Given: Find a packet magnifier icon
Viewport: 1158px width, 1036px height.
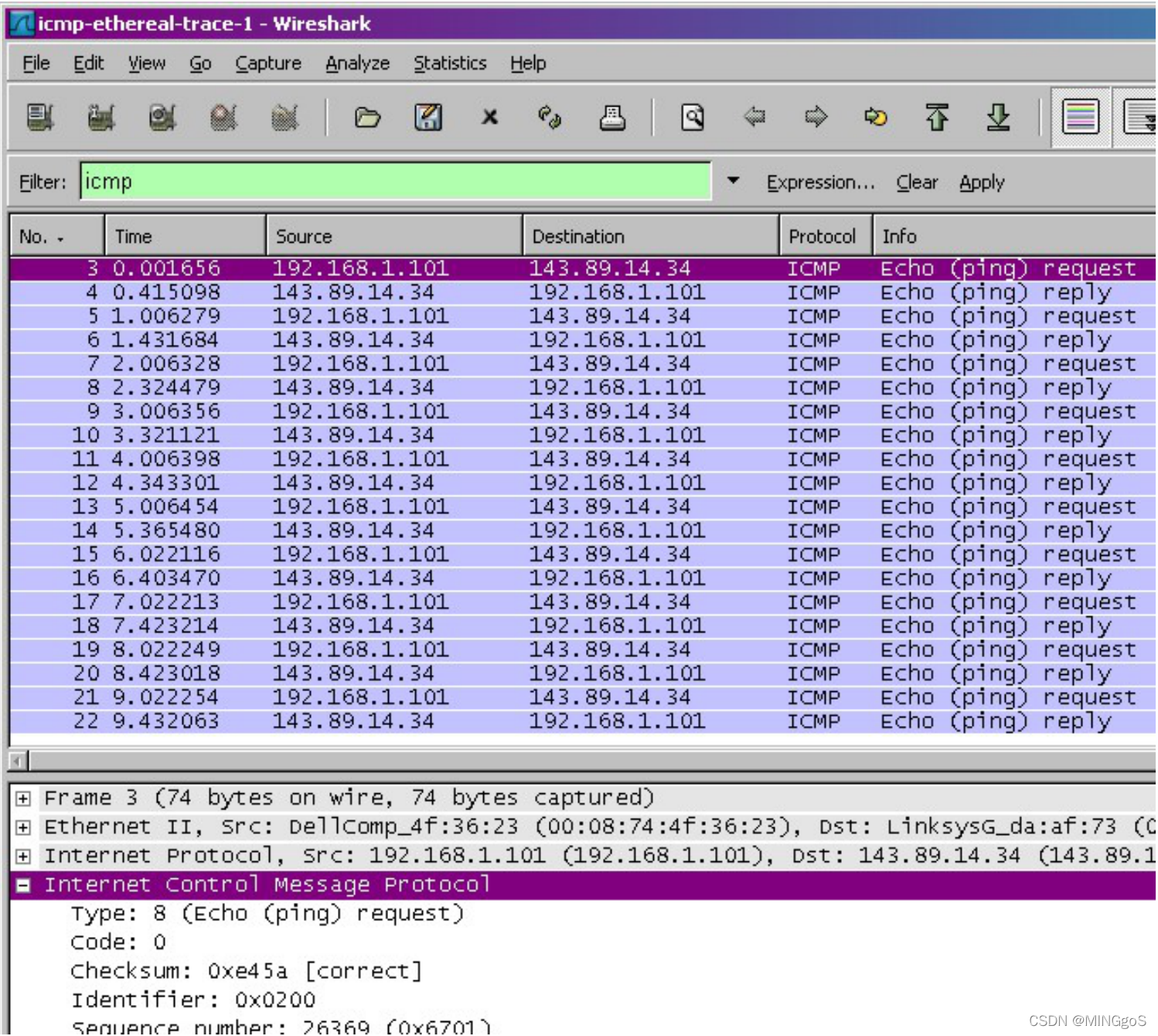Looking at the screenshot, I should coord(693,118).
